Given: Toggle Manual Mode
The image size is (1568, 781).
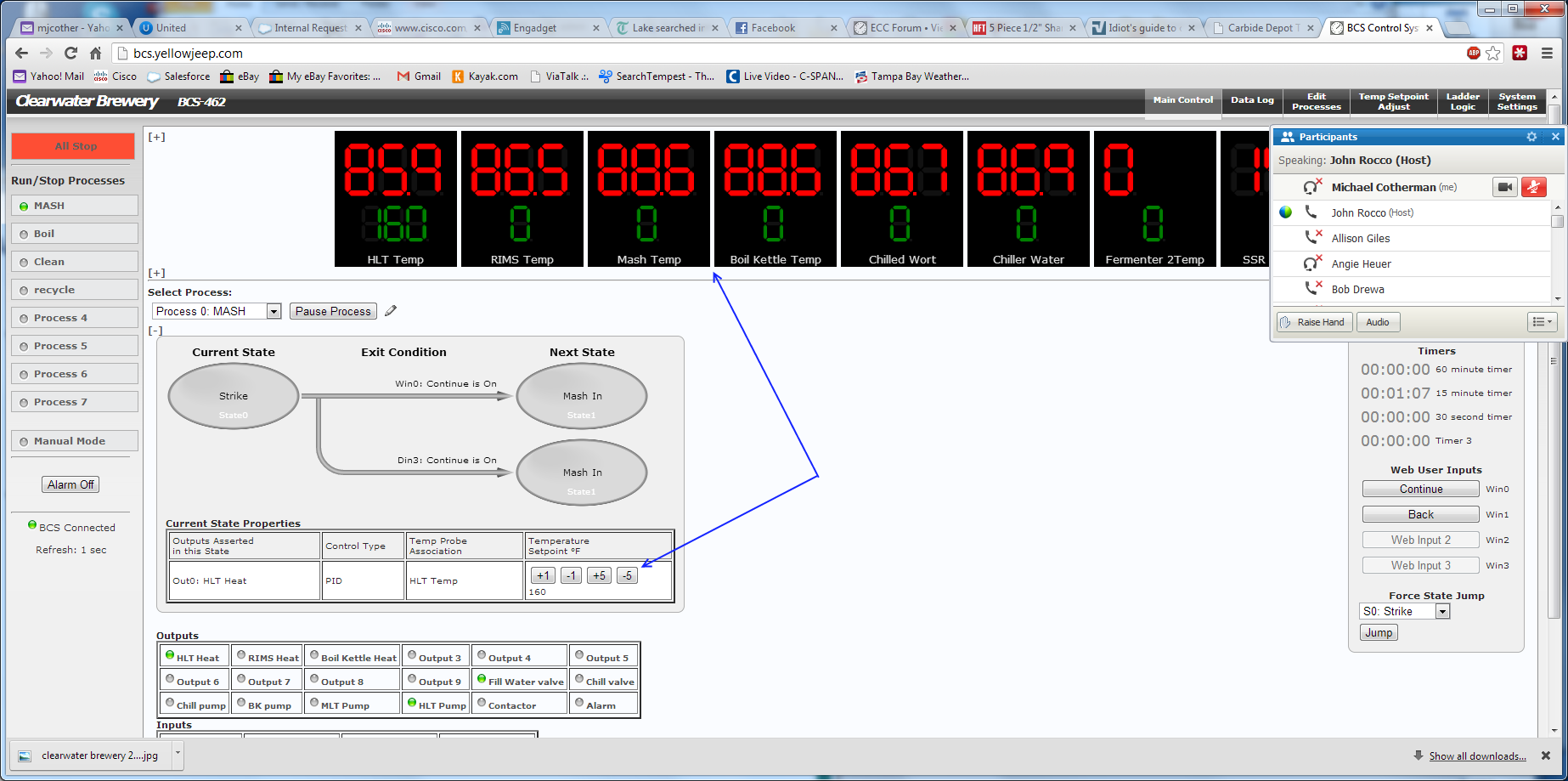Looking at the screenshot, I should 75,441.
